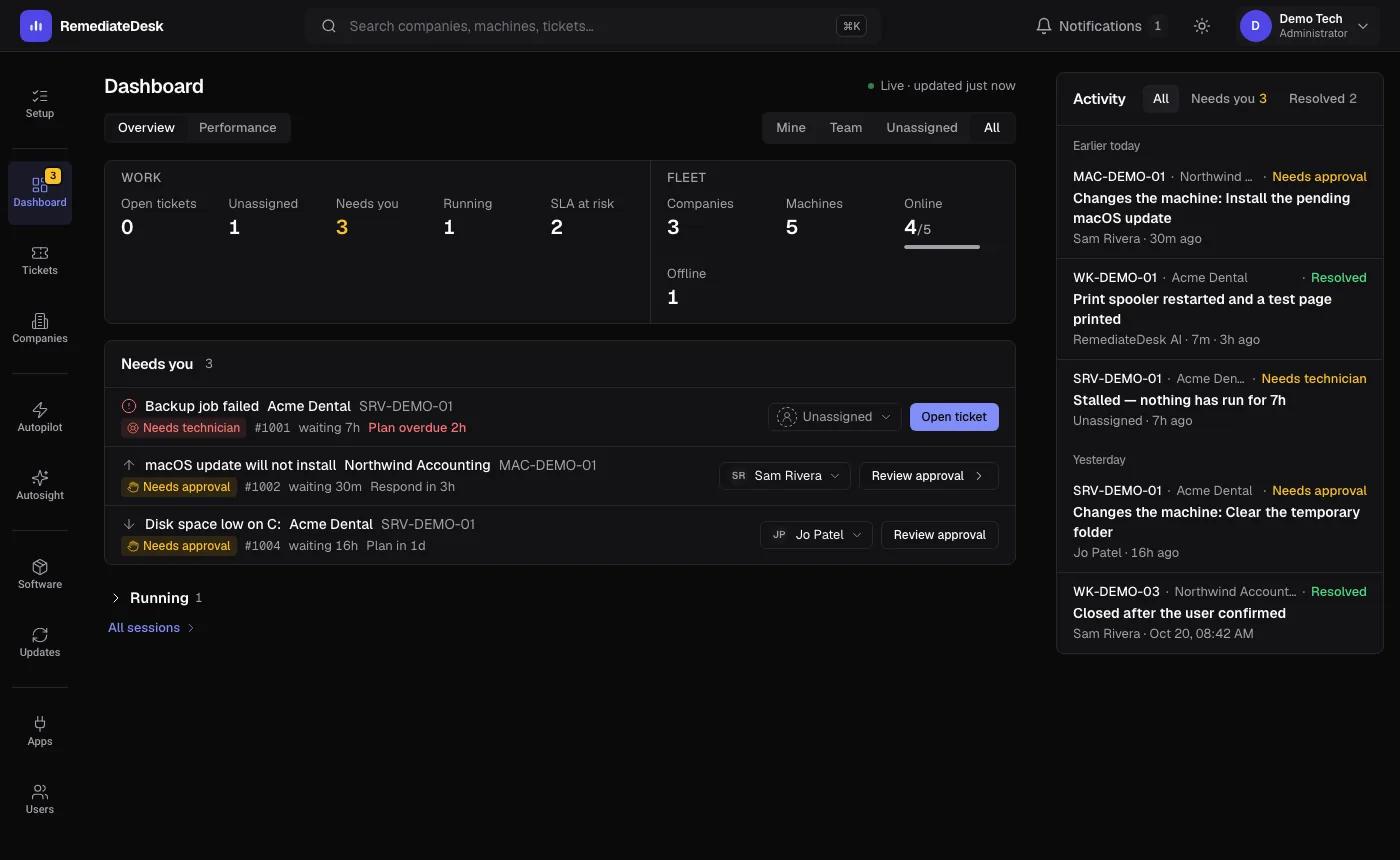
Task: Open the Demo Tech account menu chevron
Action: [x=1363, y=26]
